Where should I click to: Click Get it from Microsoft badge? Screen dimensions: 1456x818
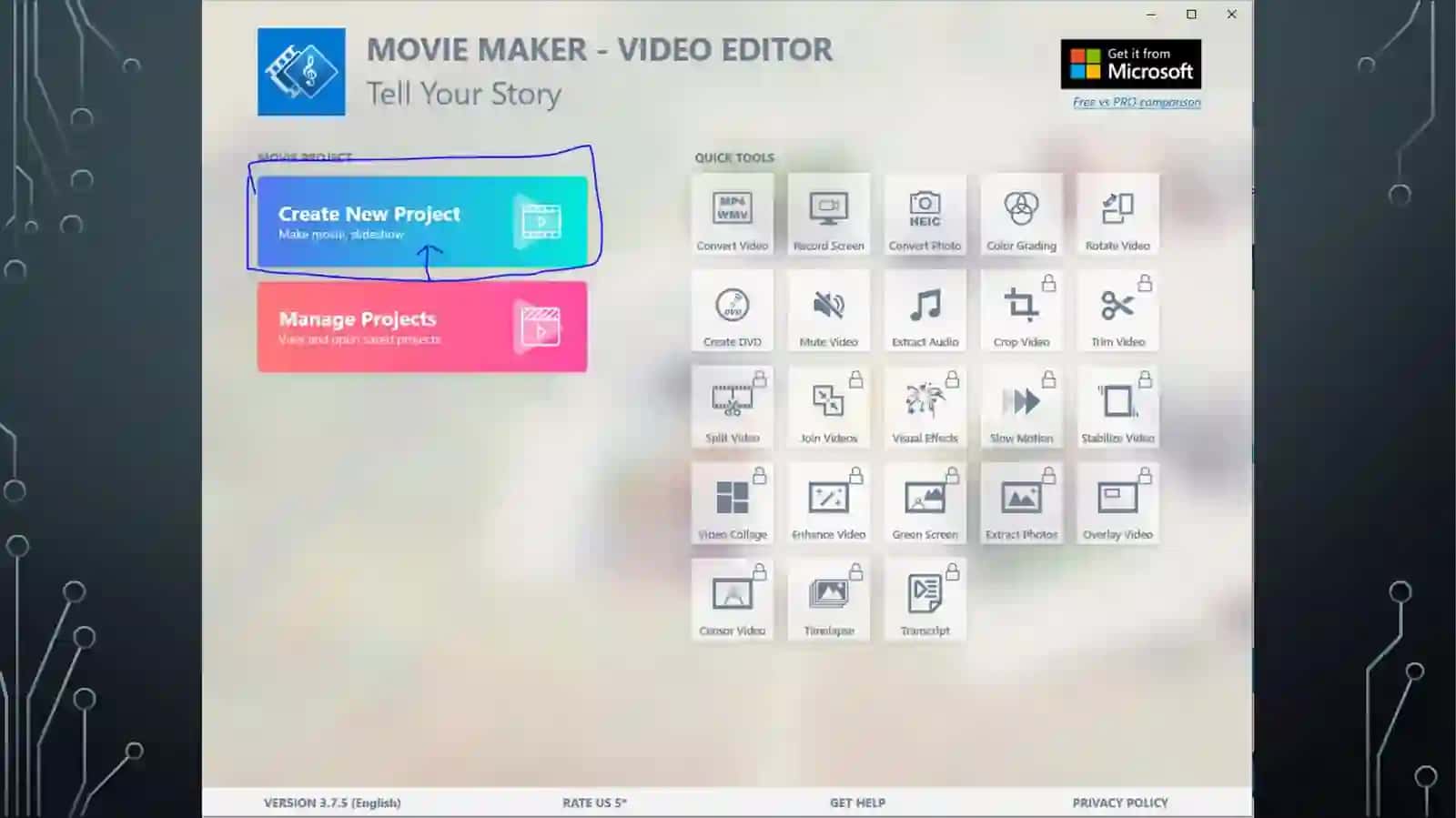tap(1131, 64)
